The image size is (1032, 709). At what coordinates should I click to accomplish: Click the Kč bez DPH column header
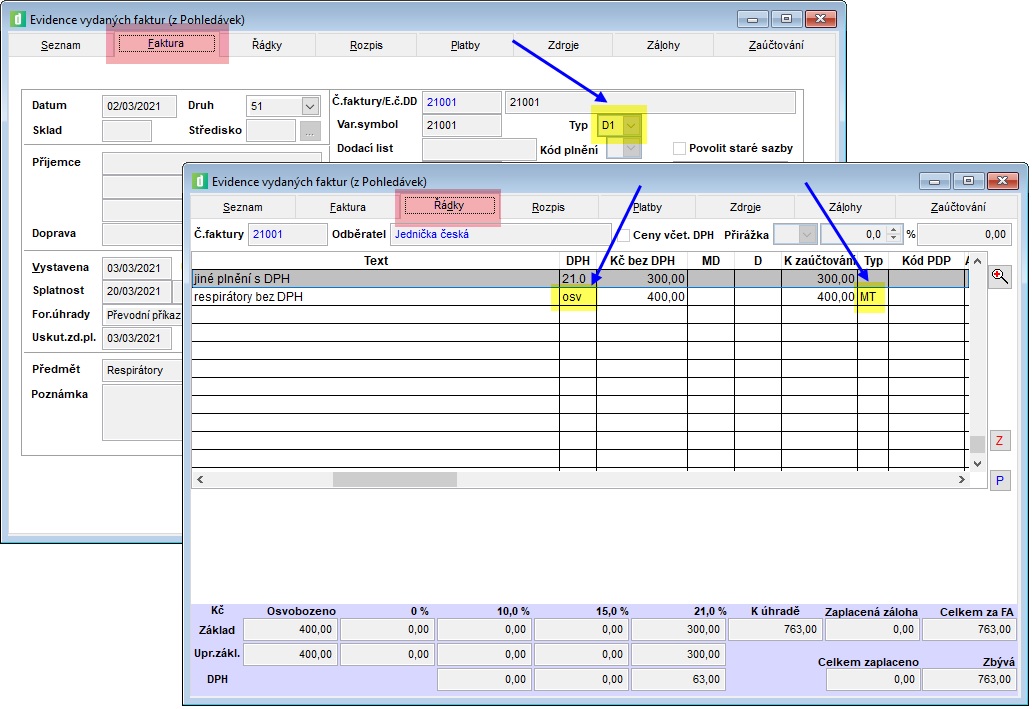point(642,261)
